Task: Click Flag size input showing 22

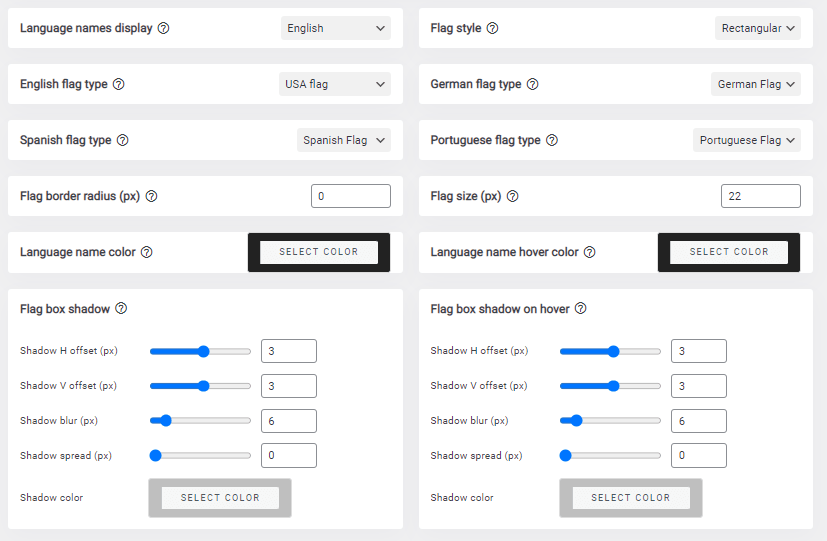Action: (x=761, y=196)
